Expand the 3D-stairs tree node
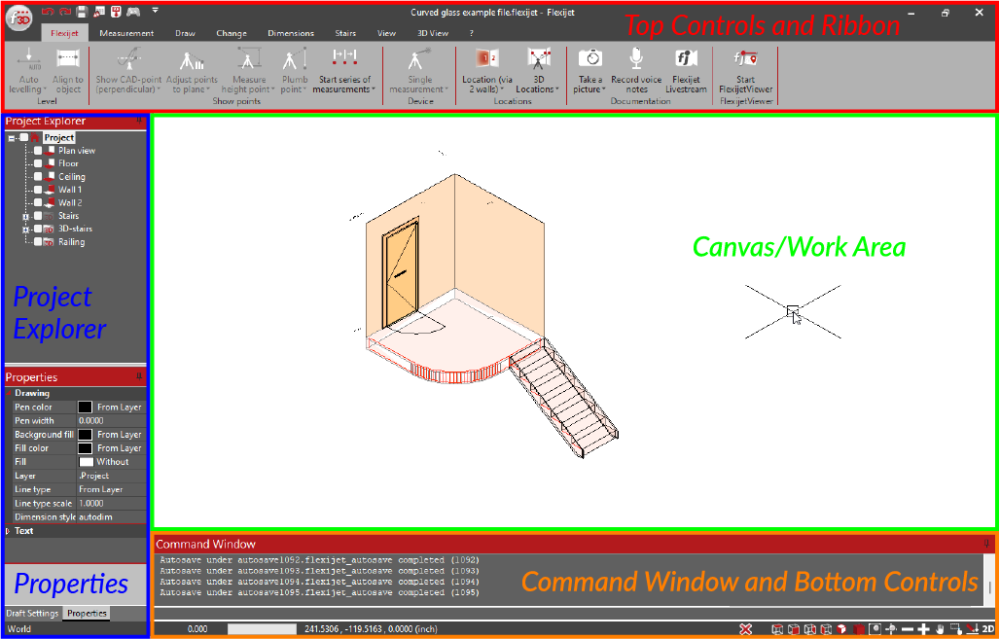1000x639 pixels. [26, 229]
